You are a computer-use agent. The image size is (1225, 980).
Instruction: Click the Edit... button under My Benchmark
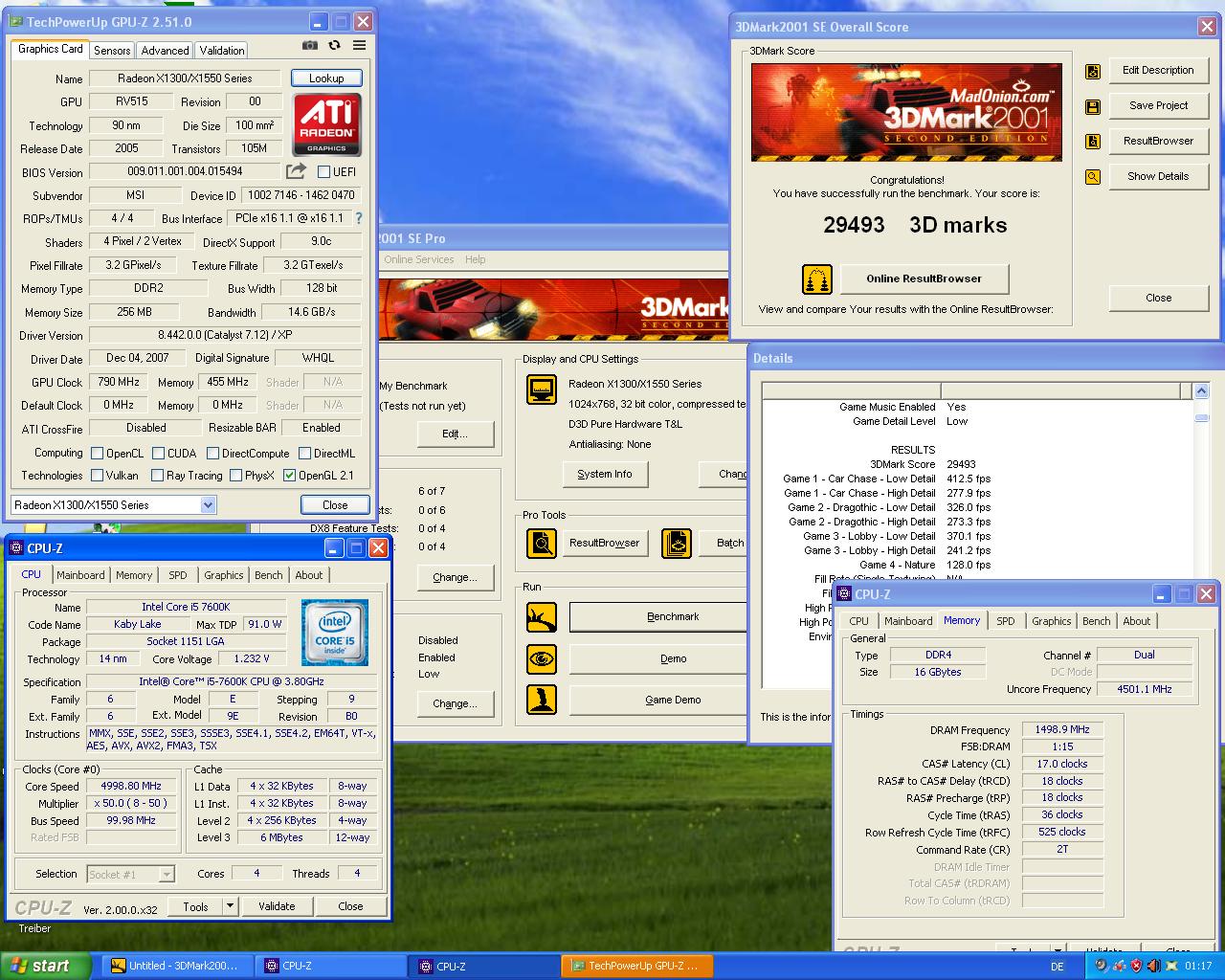pyautogui.click(x=455, y=434)
